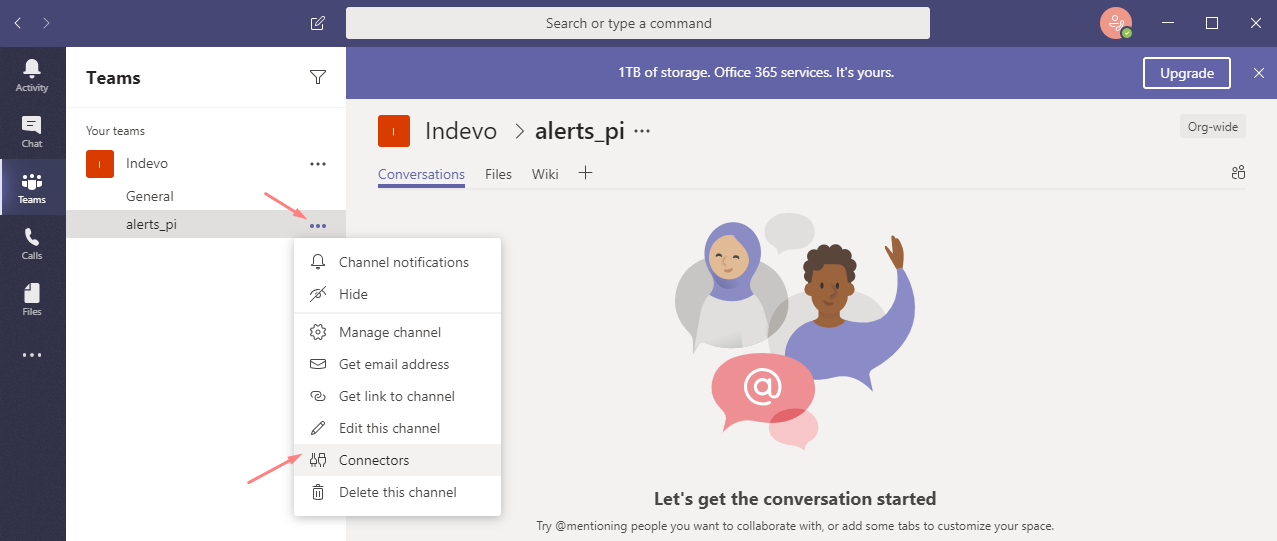This screenshot has height=541, width=1277.
Task: Open more options for Indevo team
Action: point(318,163)
